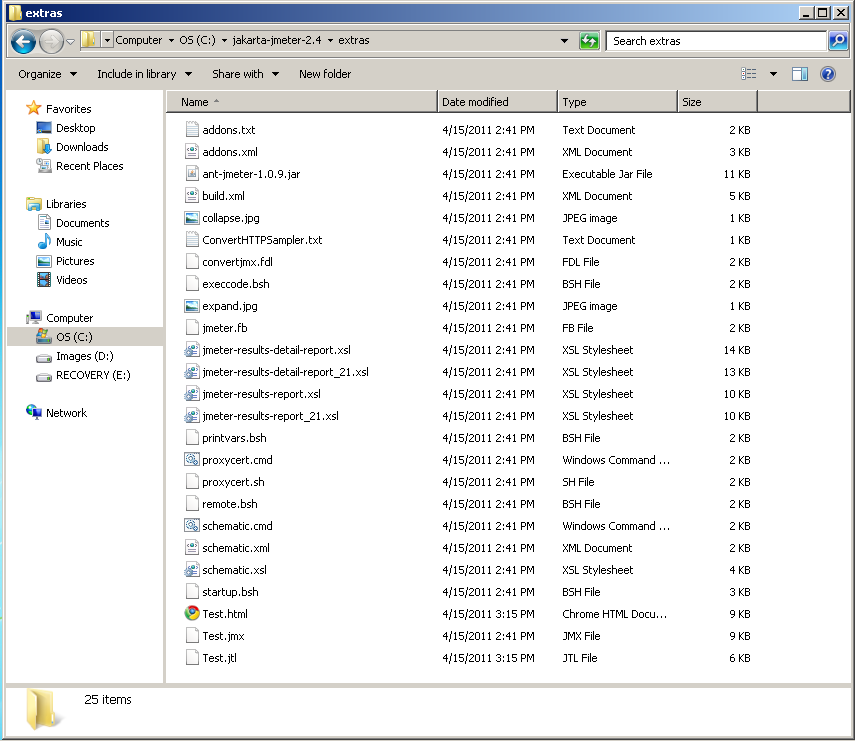
Task: Select the proxycert.cmd file icon
Action: [191, 460]
